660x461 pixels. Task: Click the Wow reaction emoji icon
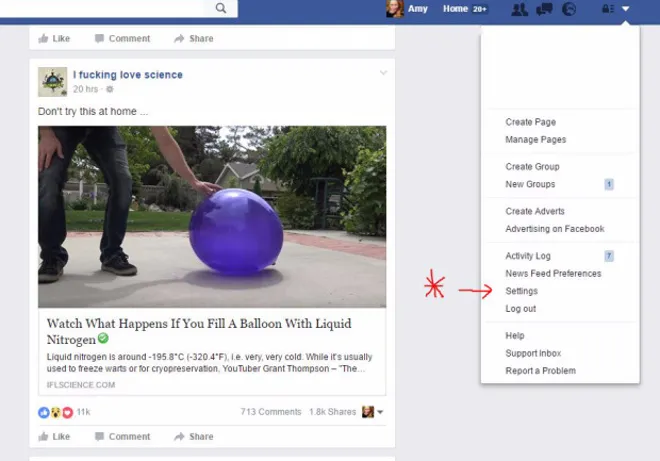56,413
